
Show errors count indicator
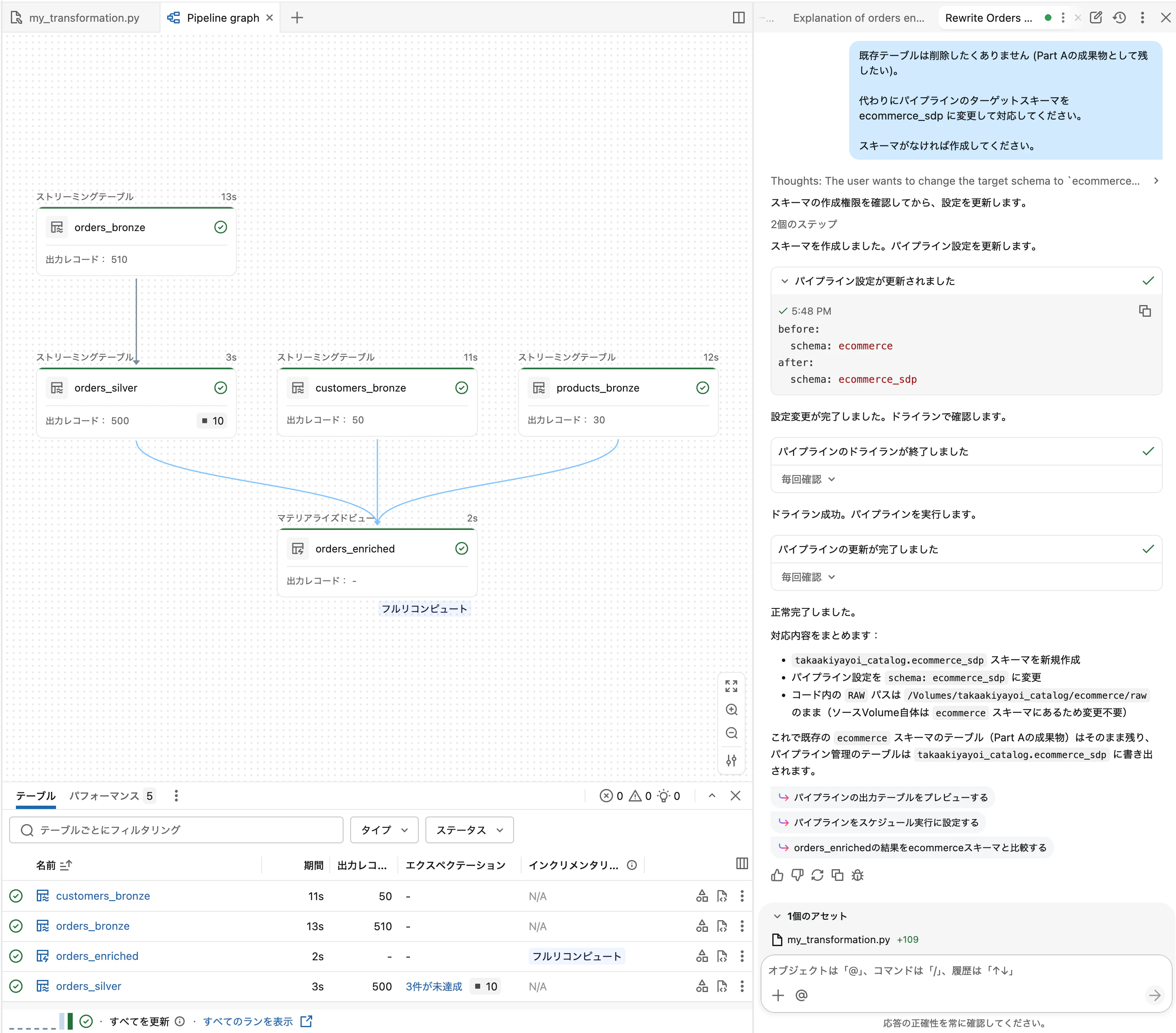(611, 796)
